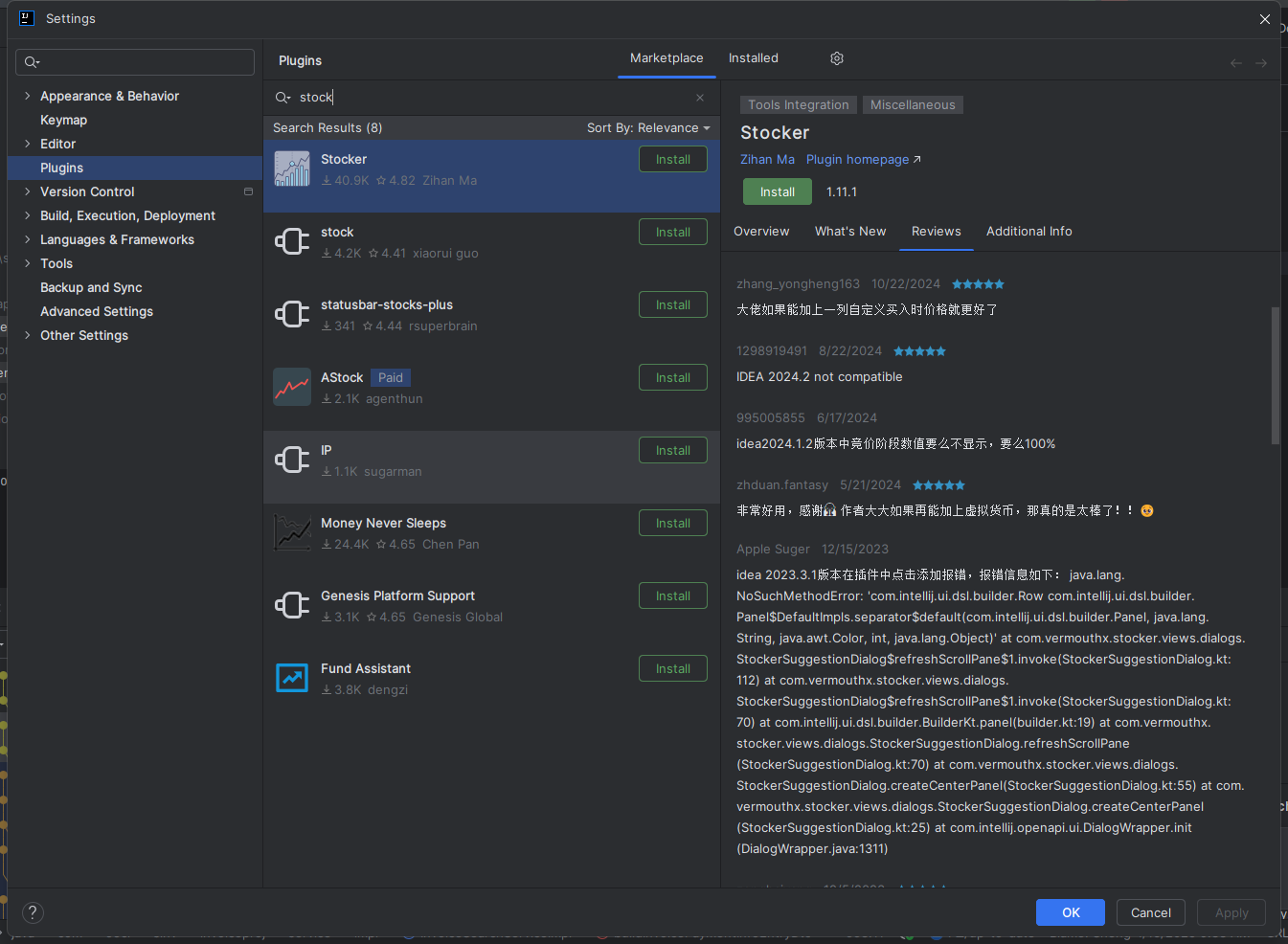Click the IP plugin plug icon
The height and width of the screenshot is (944, 1288).
click(292, 460)
